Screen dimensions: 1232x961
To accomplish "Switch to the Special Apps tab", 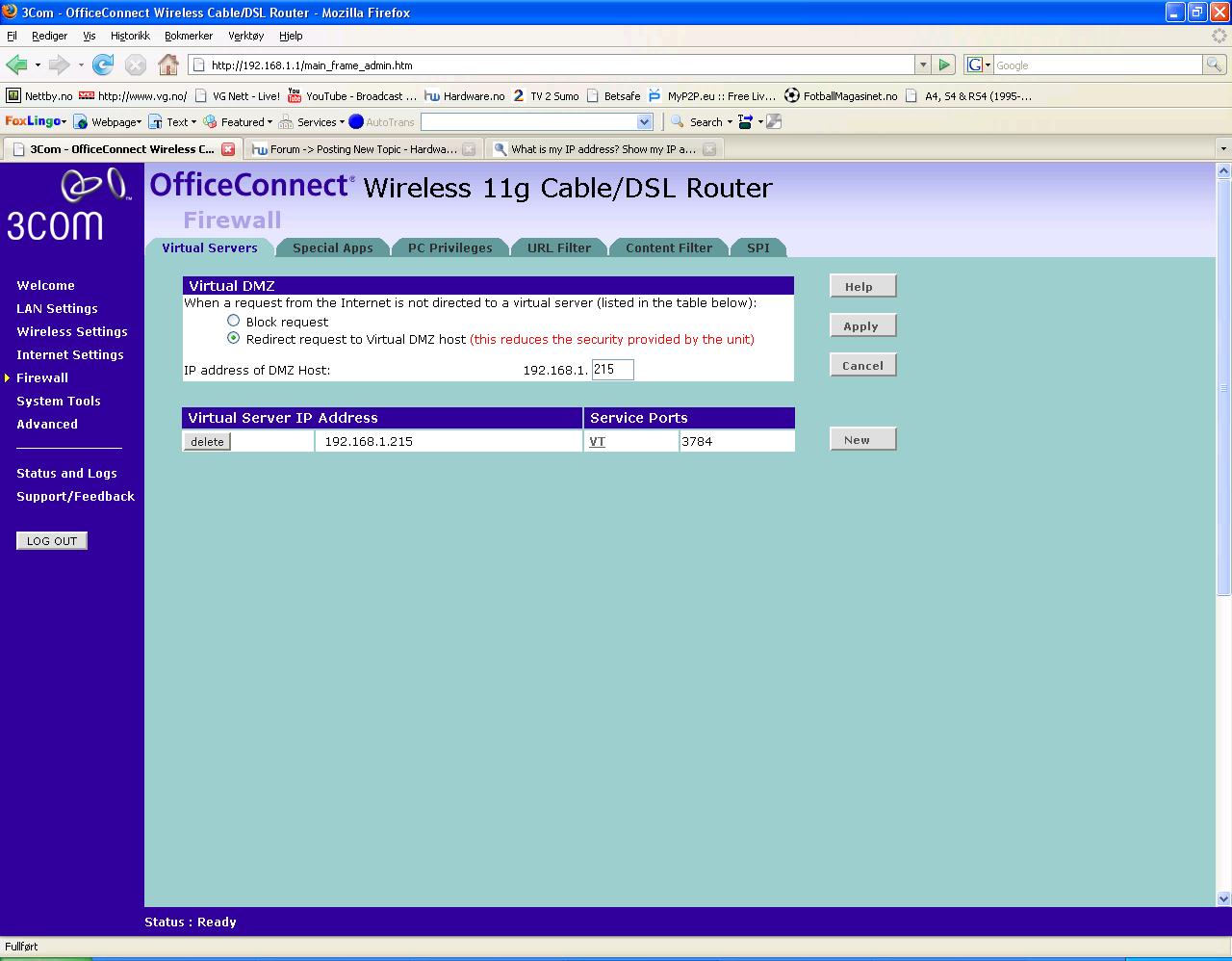I will tap(332, 247).
